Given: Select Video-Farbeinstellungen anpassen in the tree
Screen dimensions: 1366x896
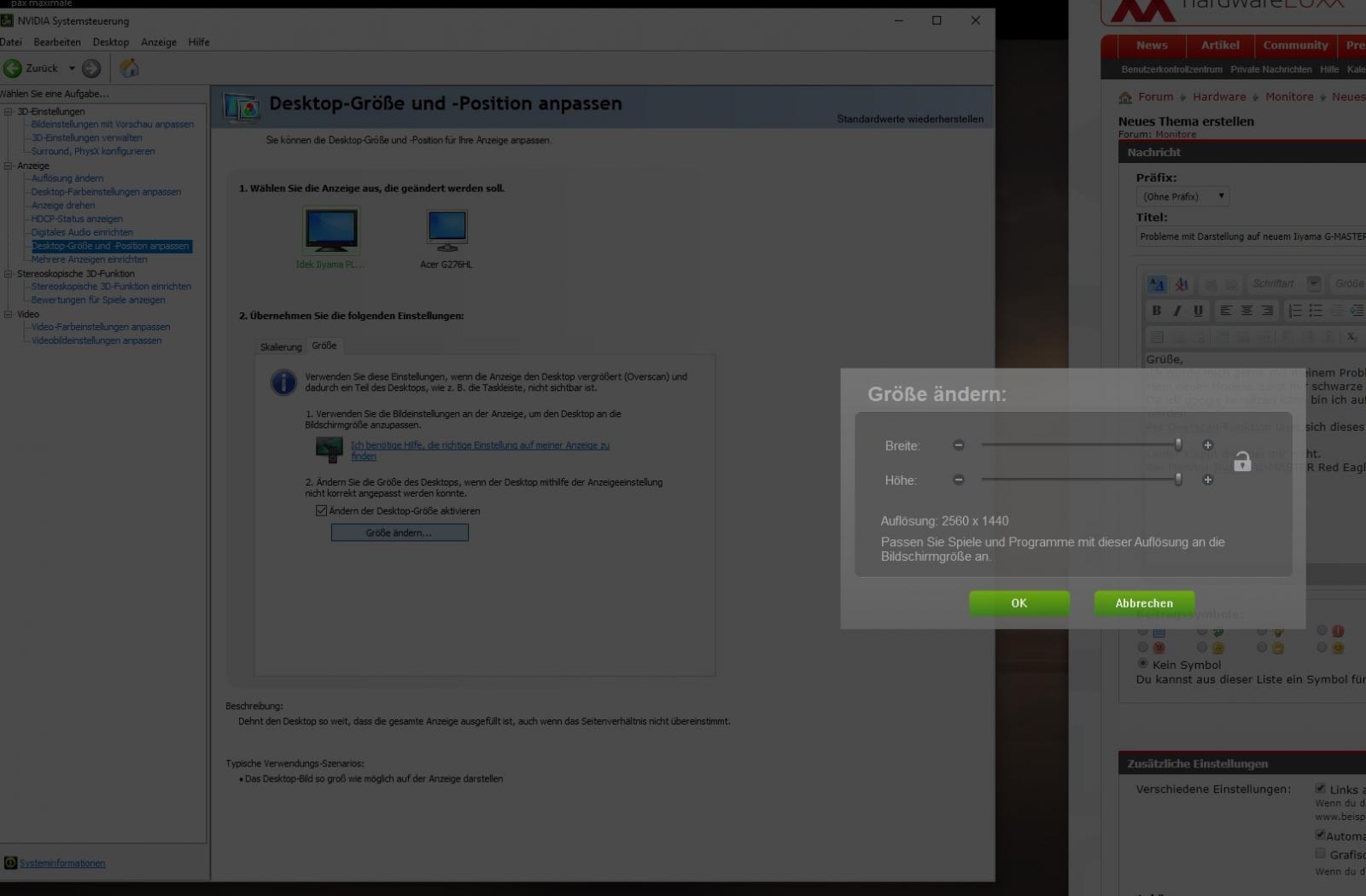Looking at the screenshot, I should pos(101,327).
